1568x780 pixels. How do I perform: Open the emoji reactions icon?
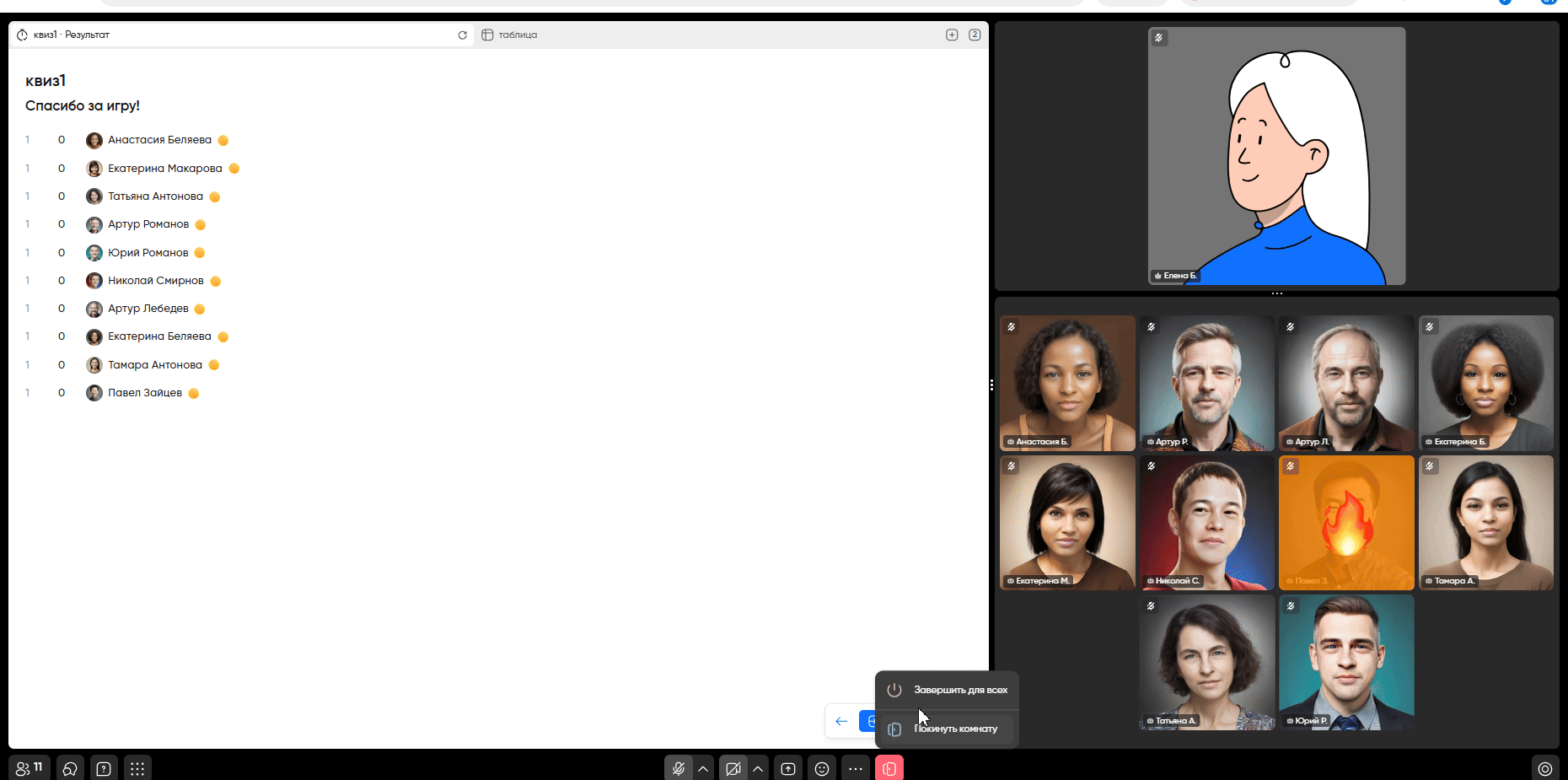[822, 768]
